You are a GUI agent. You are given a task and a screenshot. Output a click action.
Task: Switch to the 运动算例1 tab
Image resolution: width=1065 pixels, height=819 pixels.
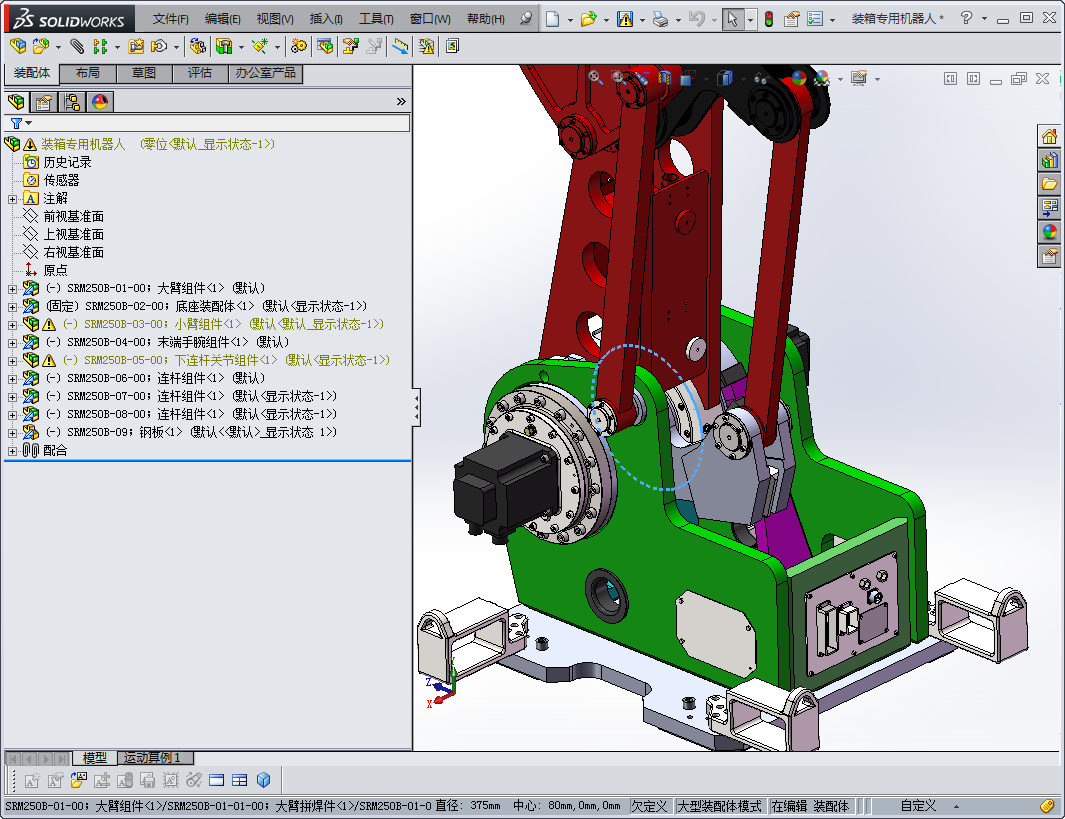pyautogui.click(x=153, y=758)
